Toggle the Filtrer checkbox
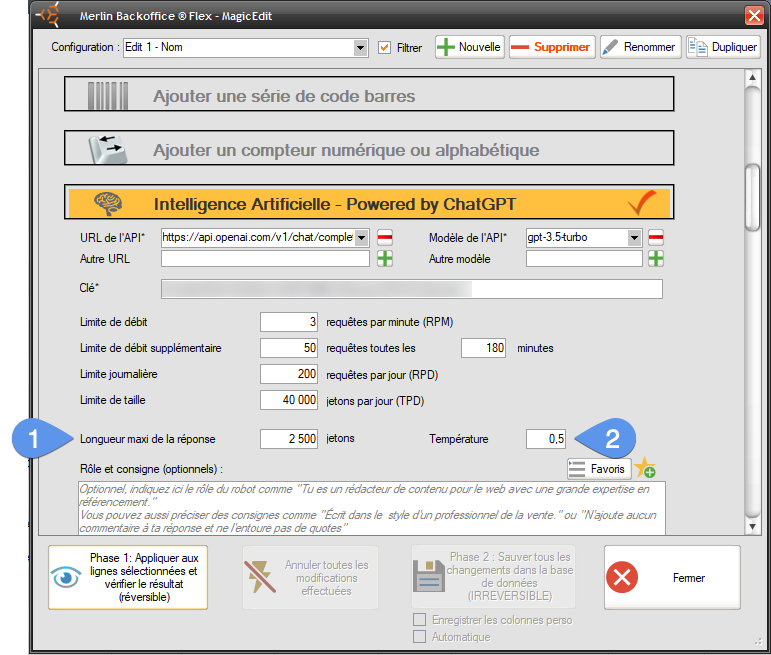 click(384, 48)
